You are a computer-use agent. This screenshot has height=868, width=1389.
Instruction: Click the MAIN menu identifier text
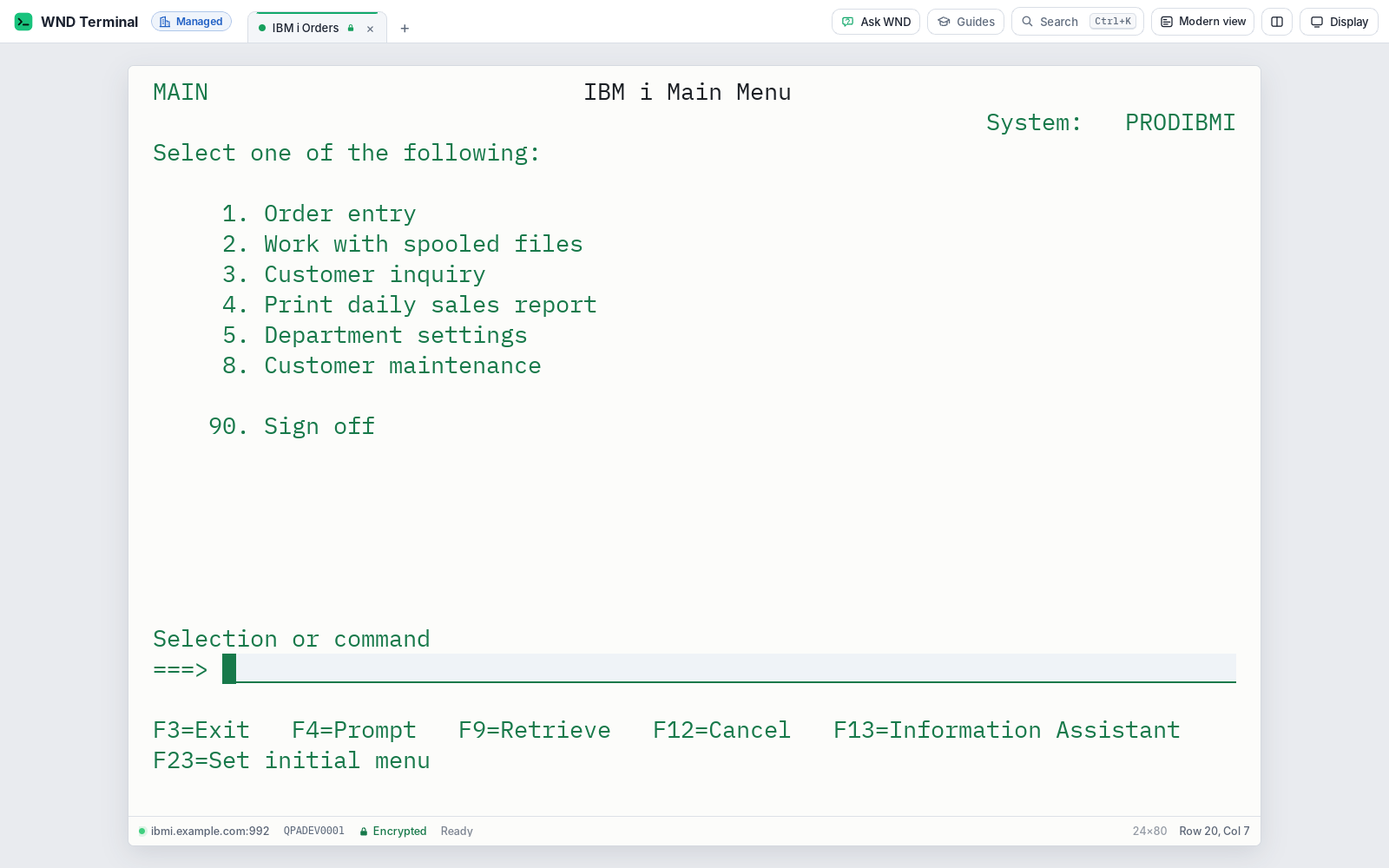coord(181,92)
